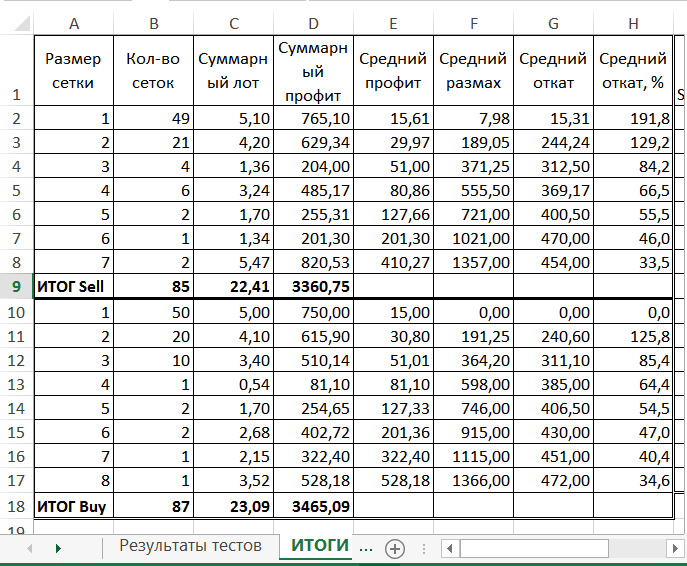Select row 18 header
687x566 pixels.
pyautogui.click(x=16, y=506)
